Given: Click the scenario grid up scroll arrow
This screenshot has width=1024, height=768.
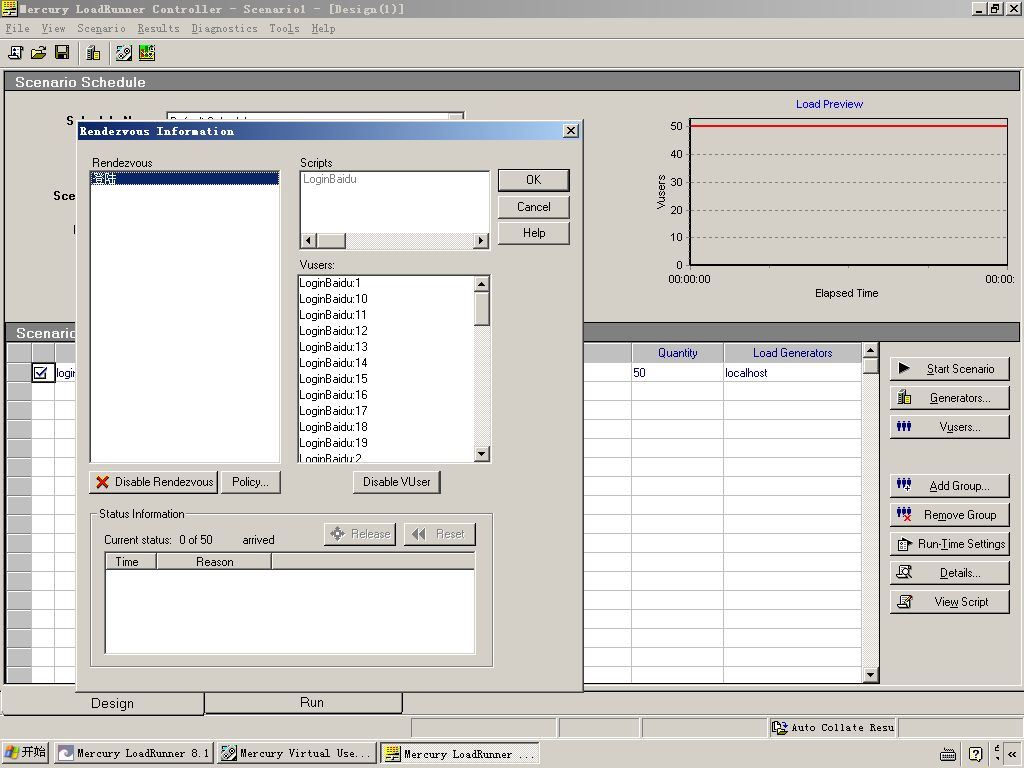Looking at the screenshot, I should click(x=870, y=351).
